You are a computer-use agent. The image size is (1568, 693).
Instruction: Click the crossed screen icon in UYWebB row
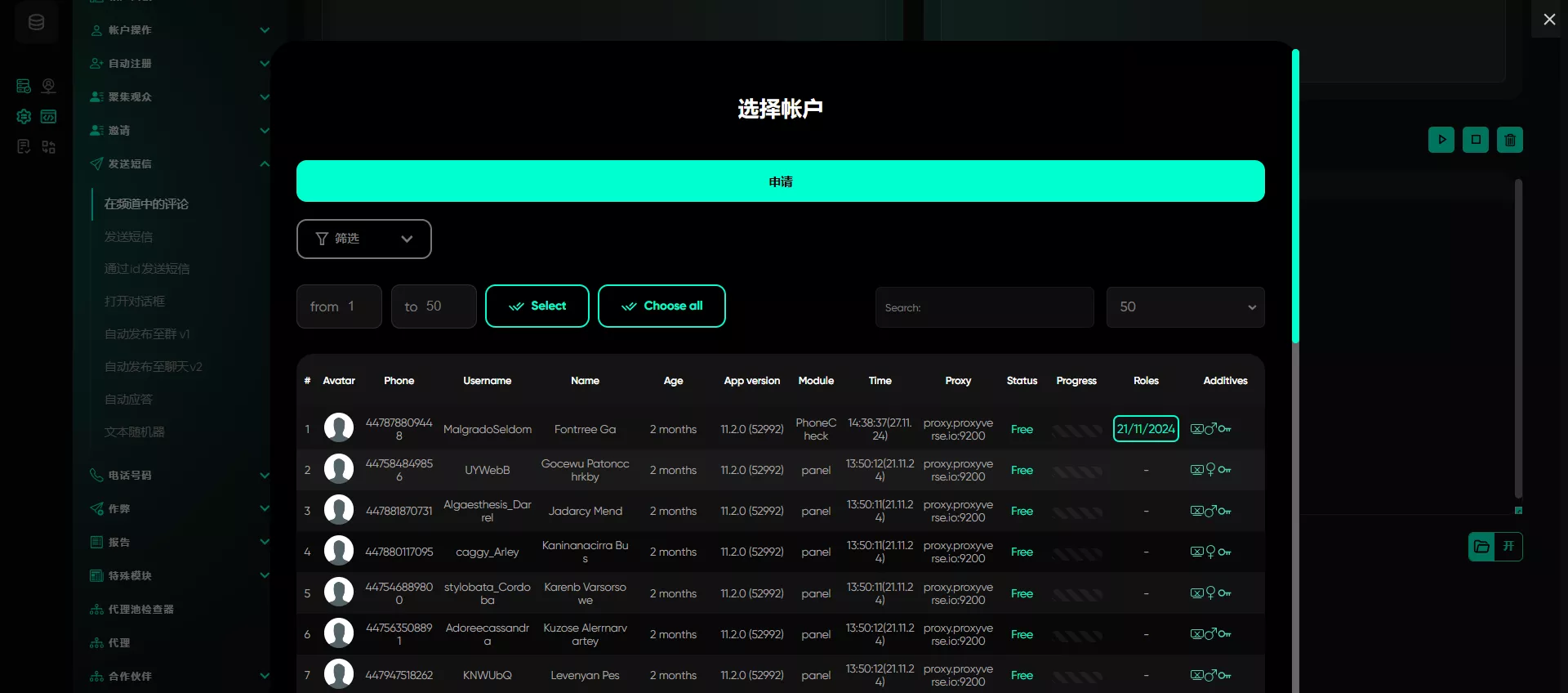[x=1197, y=470]
